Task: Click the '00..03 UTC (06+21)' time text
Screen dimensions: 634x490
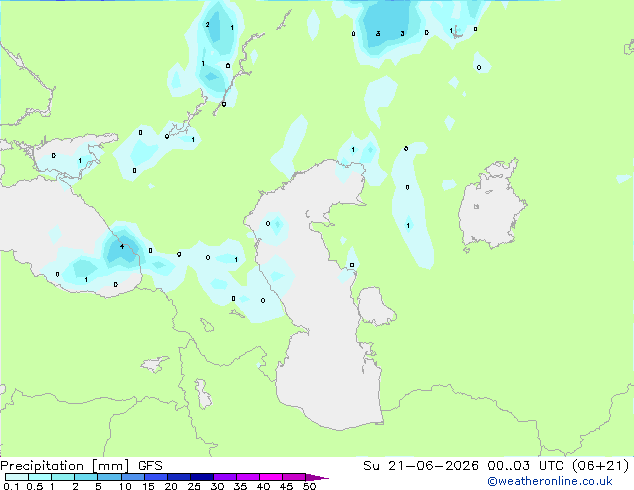Action: [558, 466]
